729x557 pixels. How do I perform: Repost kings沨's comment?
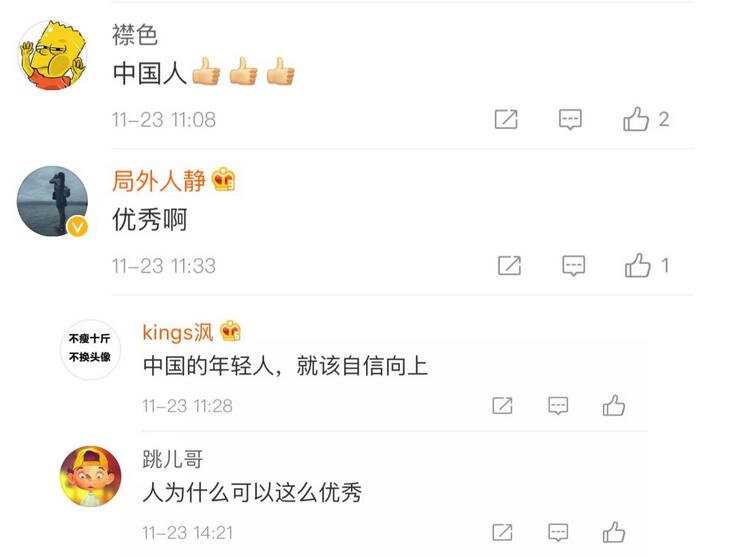click(x=503, y=405)
